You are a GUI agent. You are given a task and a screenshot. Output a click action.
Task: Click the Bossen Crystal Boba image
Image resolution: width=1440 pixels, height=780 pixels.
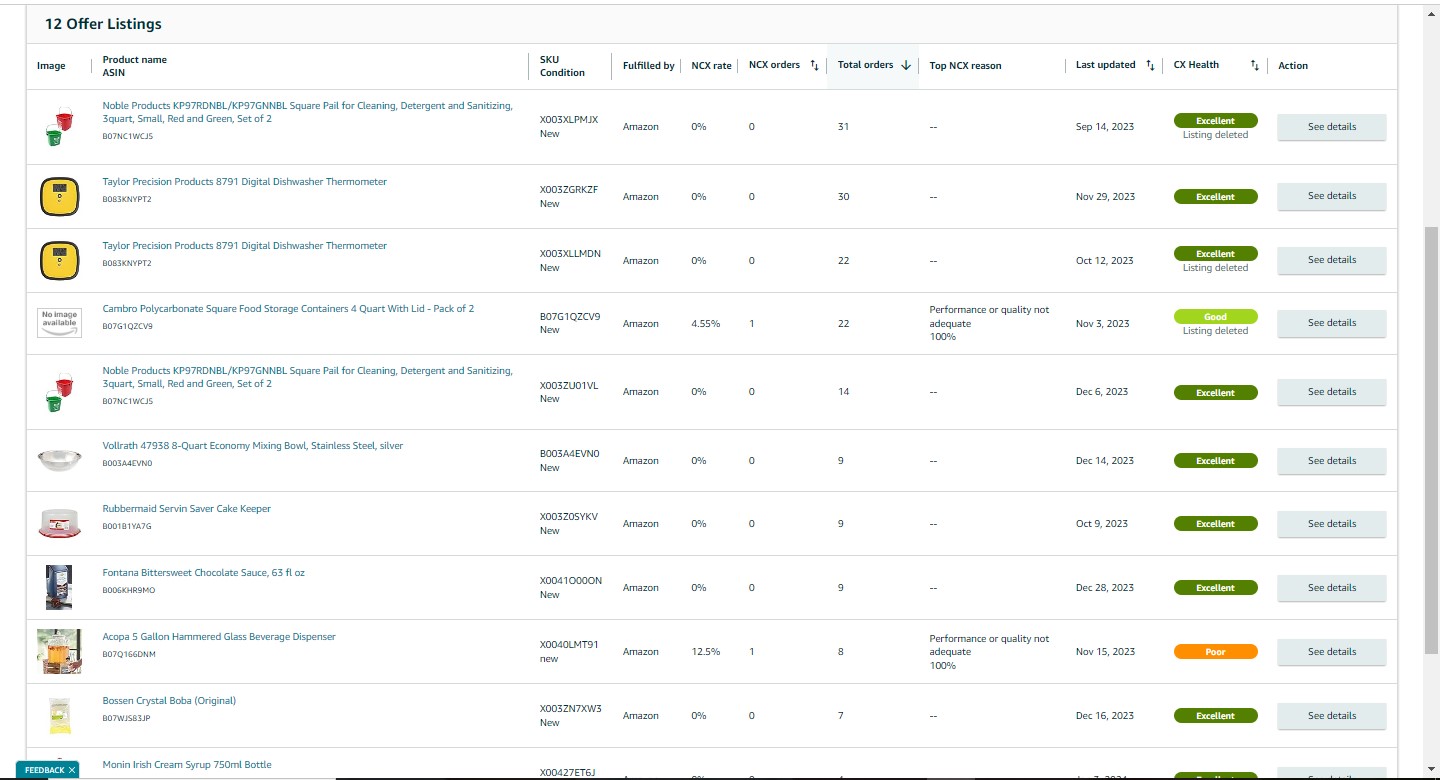(59, 716)
